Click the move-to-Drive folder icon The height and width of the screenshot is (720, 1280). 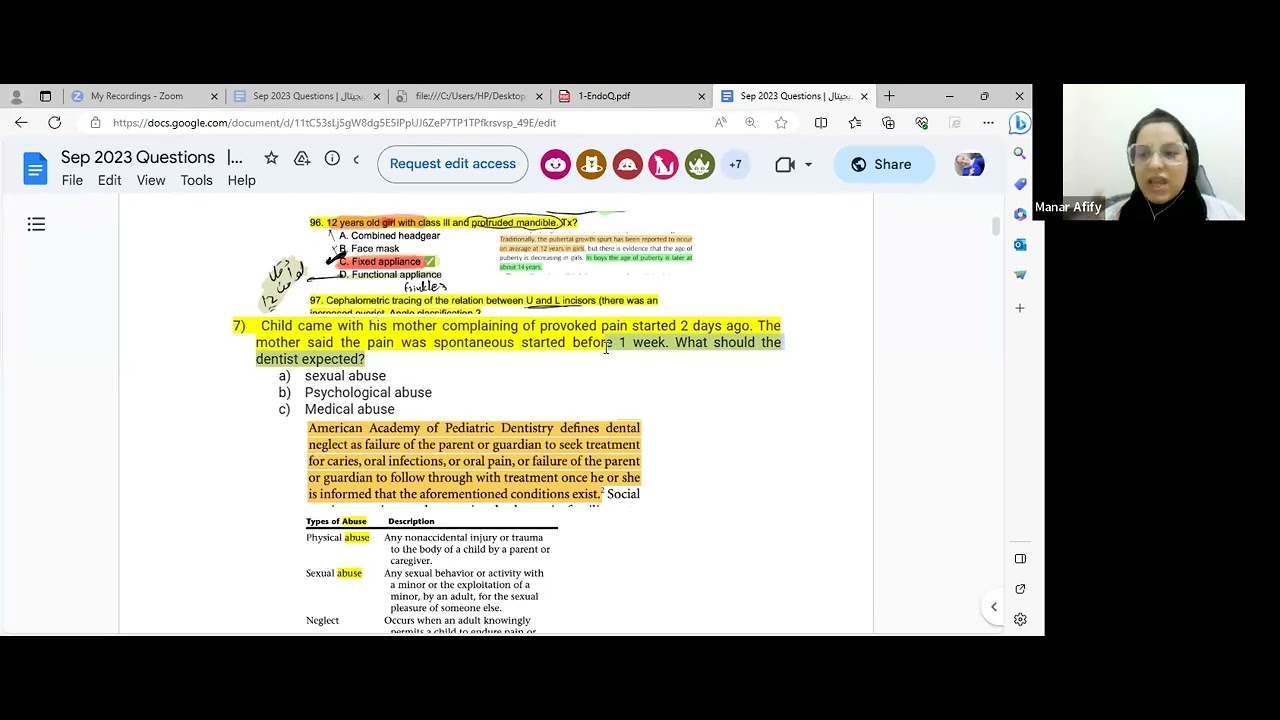(x=302, y=158)
